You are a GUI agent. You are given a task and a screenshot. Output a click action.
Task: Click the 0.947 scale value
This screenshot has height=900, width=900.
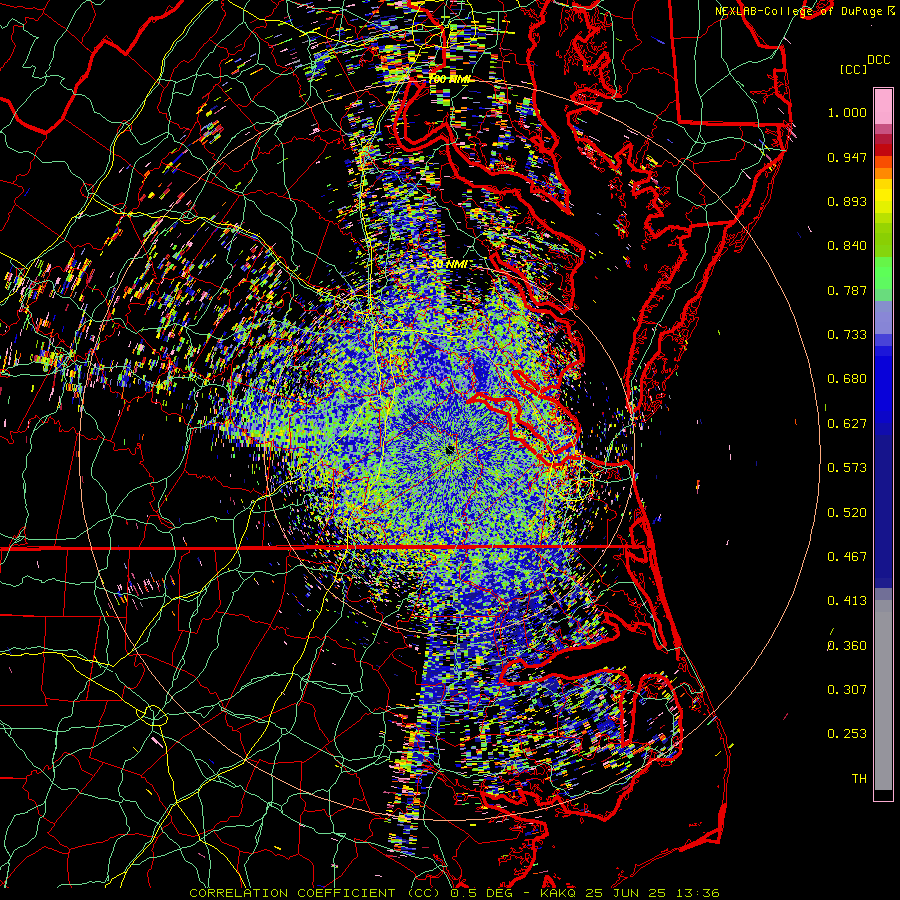coord(847,157)
